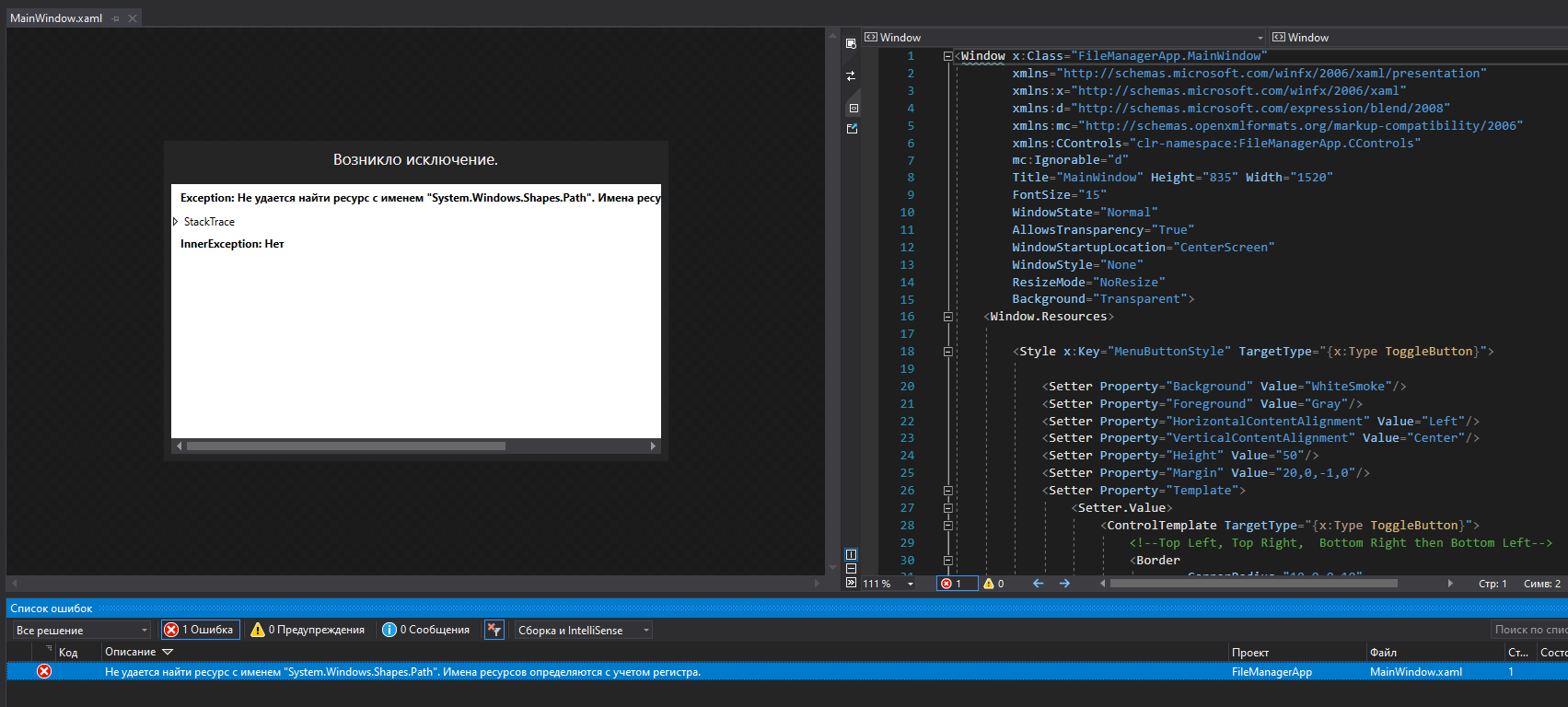Sort by the Код column header
This screenshot has height=707, width=1568.
[x=68, y=652]
